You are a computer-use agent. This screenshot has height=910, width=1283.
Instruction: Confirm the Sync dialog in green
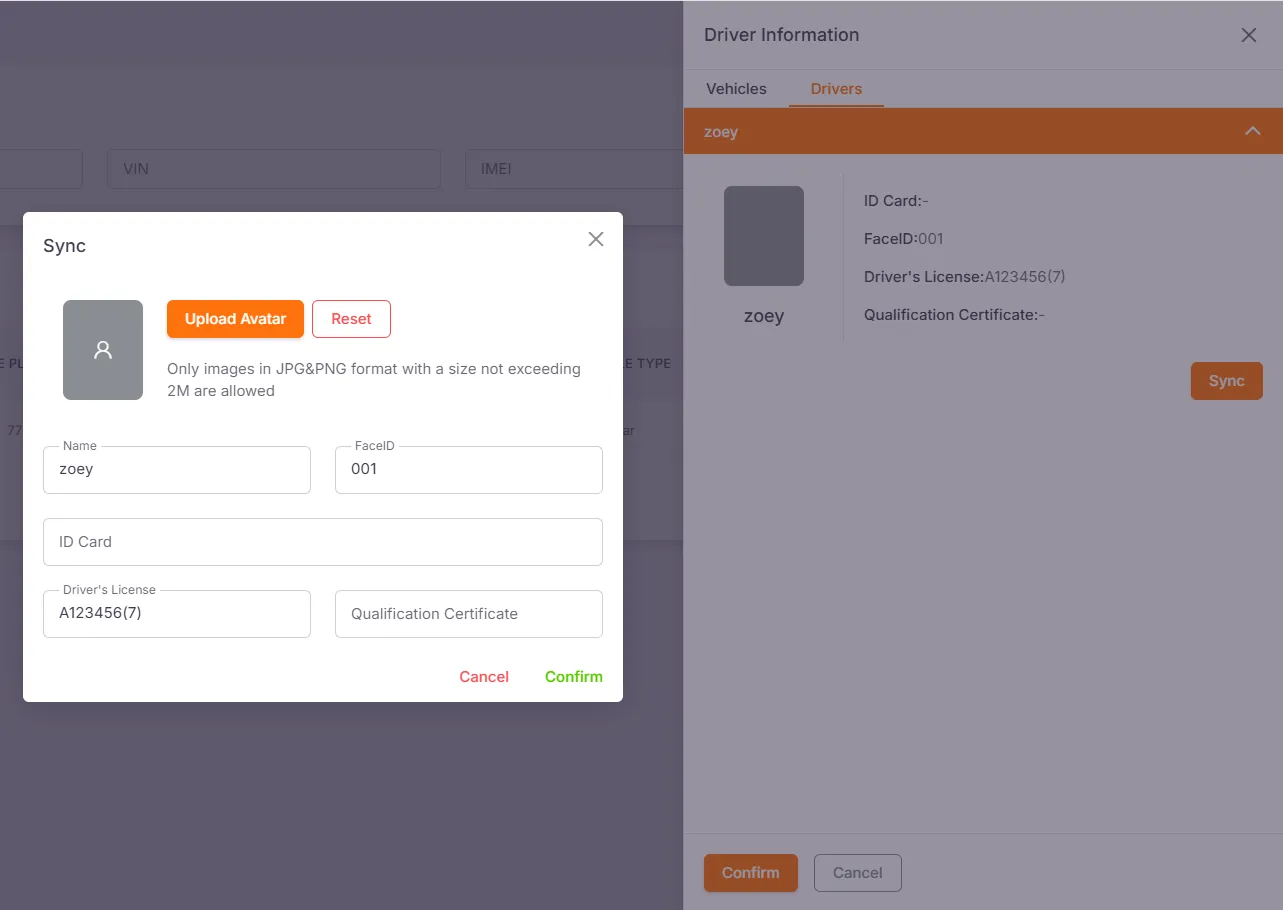tap(573, 677)
